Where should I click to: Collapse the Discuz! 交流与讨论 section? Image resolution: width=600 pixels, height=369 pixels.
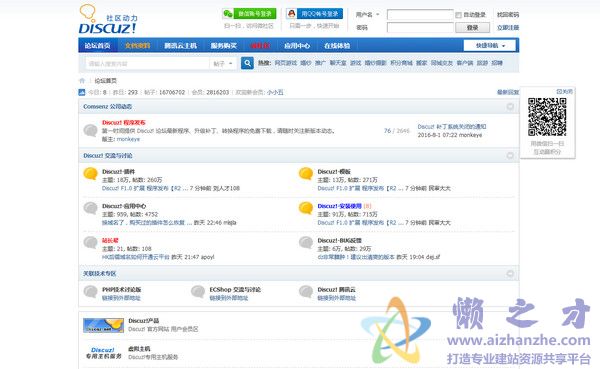point(510,155)
